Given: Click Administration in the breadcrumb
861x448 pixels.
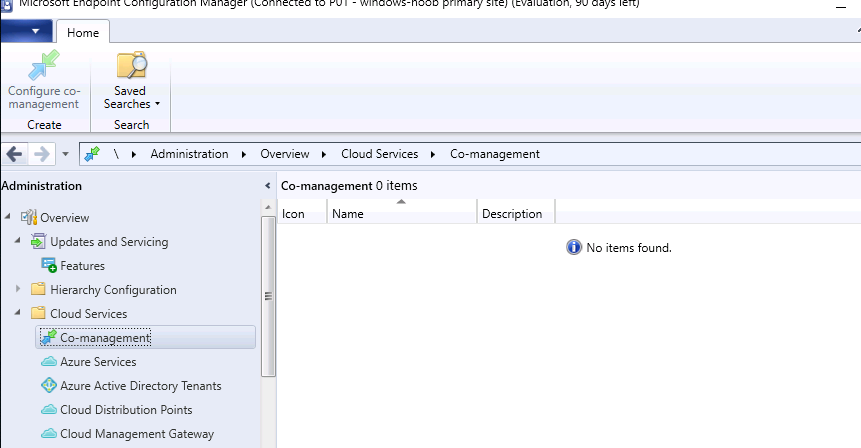Looking at the screenshot, I should (x=189, y=154).
